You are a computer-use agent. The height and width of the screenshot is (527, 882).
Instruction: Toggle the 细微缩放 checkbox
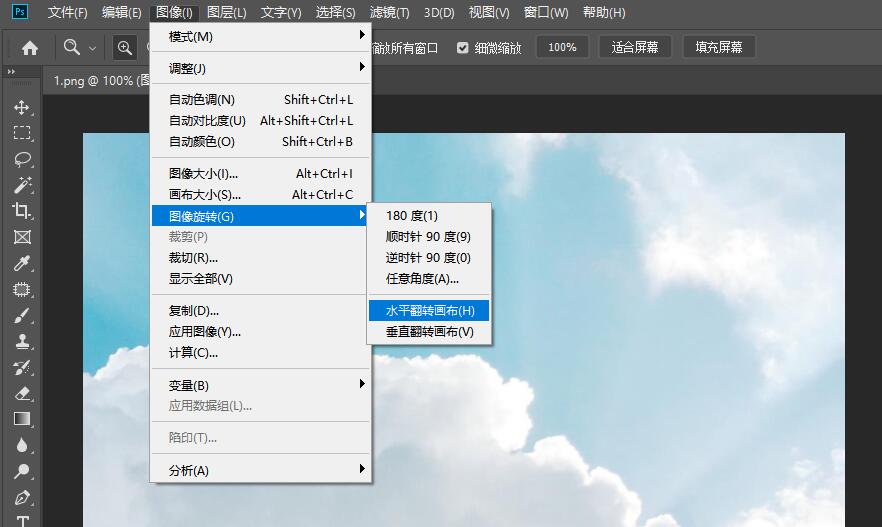click(x=462, y=48)
